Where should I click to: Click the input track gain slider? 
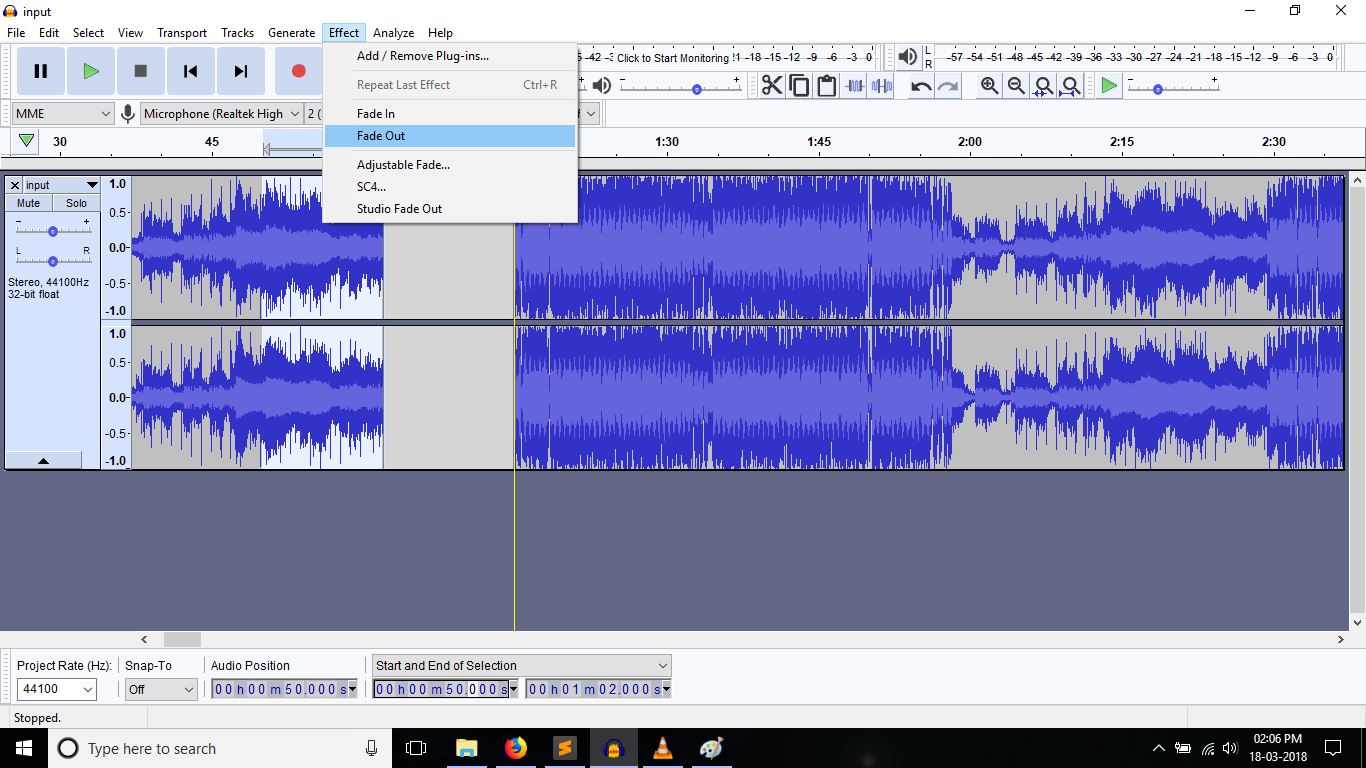pyautogui.click(x=53, y=230)
